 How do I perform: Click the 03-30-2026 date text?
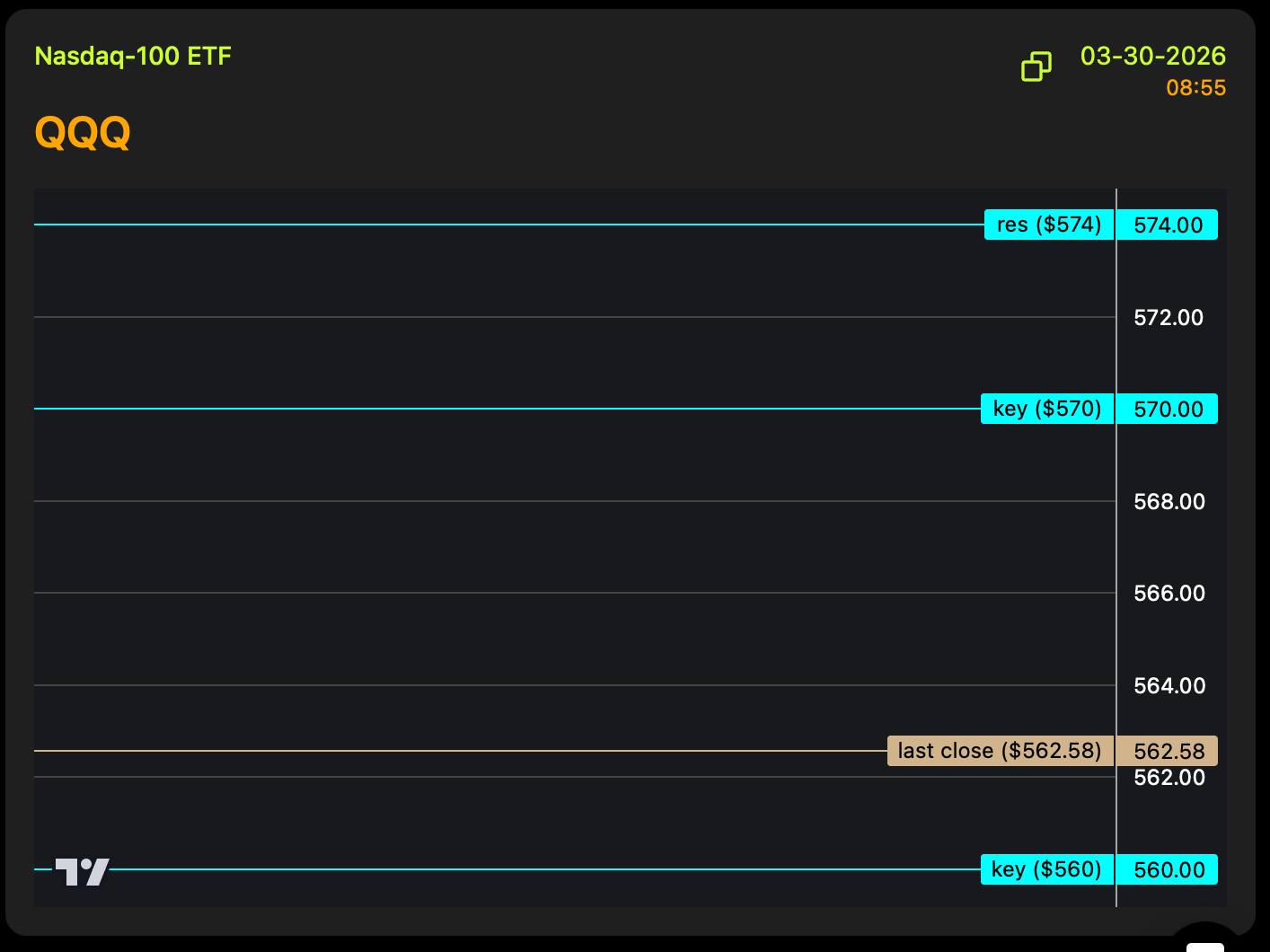pyautogui.click(x=1152, y=56)
